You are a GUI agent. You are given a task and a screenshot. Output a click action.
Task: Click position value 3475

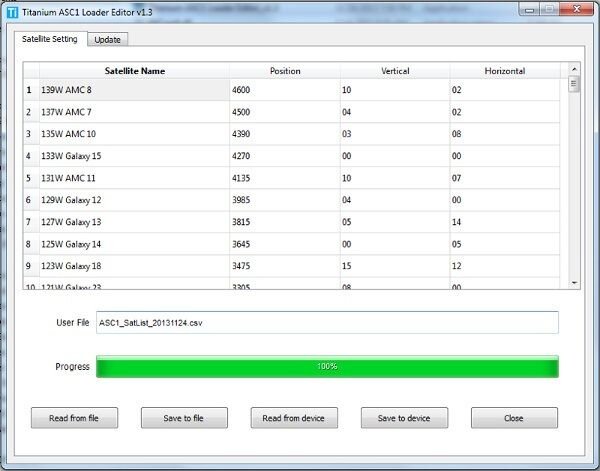[285, 266]
